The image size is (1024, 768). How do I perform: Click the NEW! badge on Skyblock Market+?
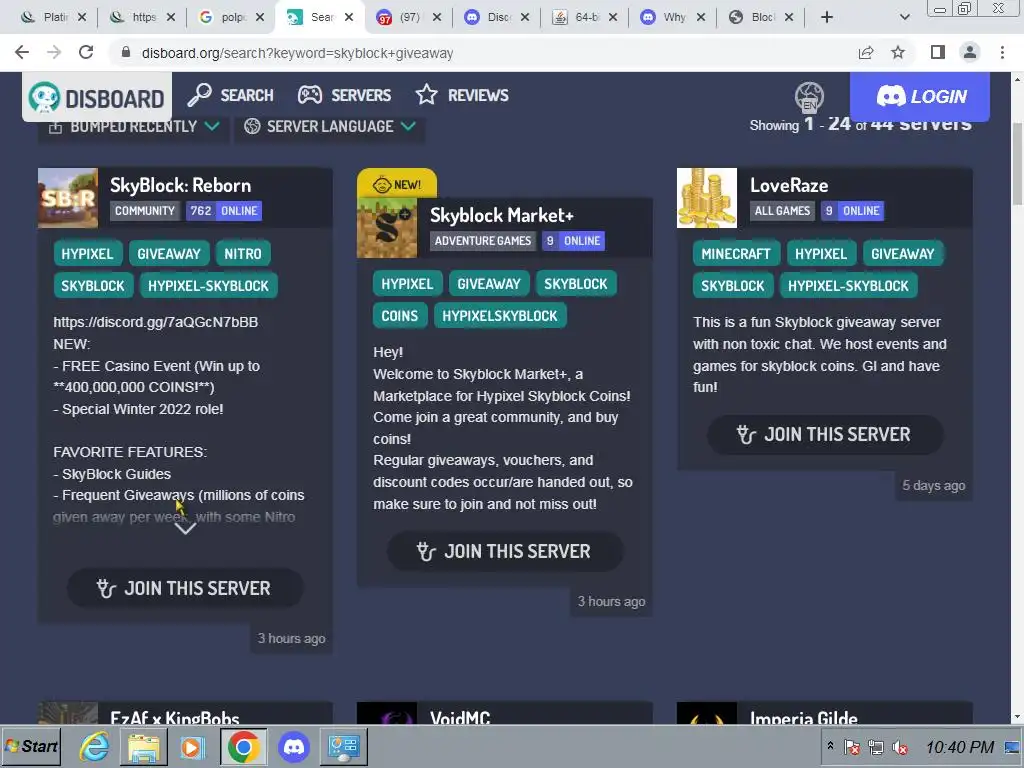pos(396,185)
